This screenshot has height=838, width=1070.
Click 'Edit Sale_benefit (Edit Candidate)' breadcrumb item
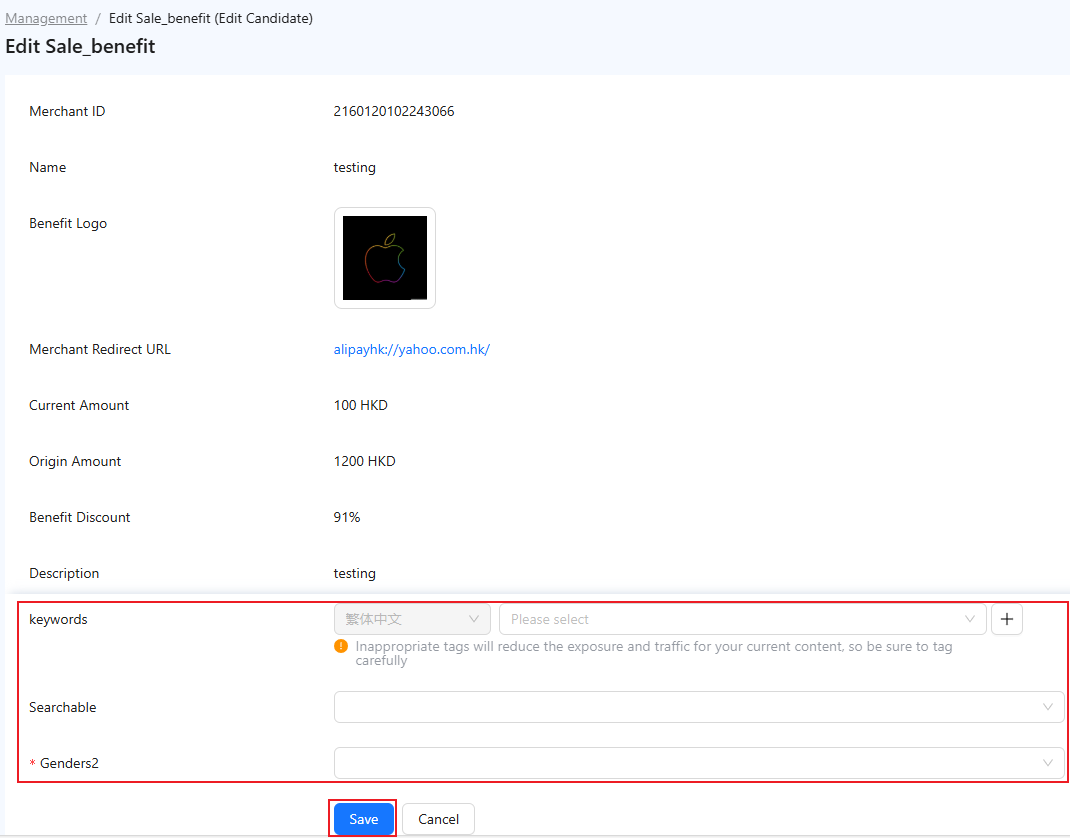[210, 18]
